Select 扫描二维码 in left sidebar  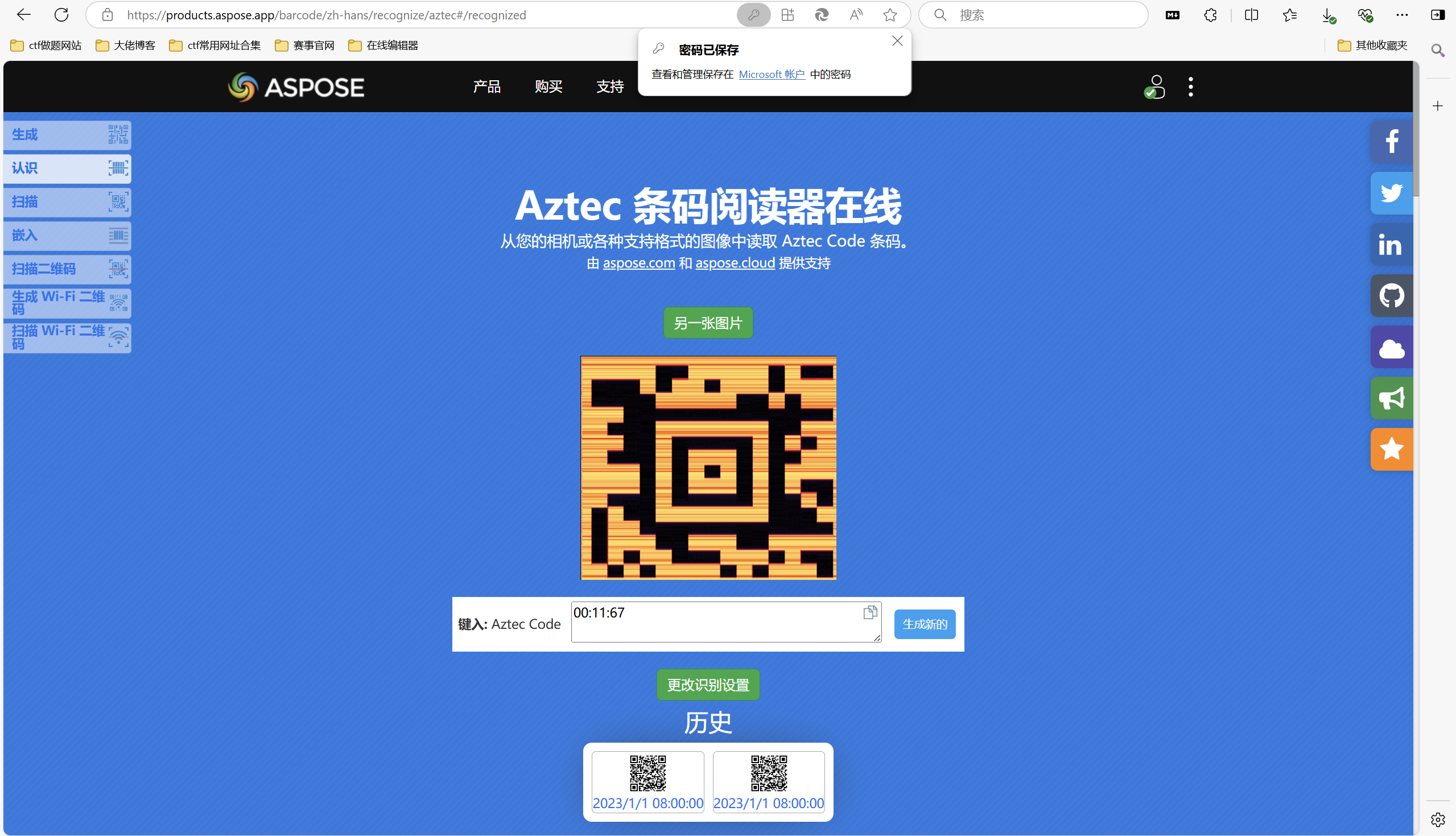point(67,269)
